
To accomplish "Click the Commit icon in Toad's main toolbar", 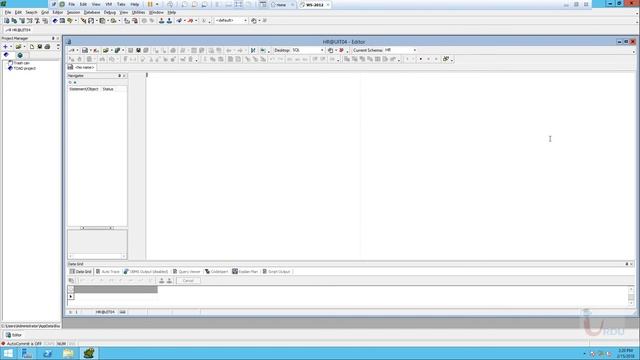I will point(162,20).
